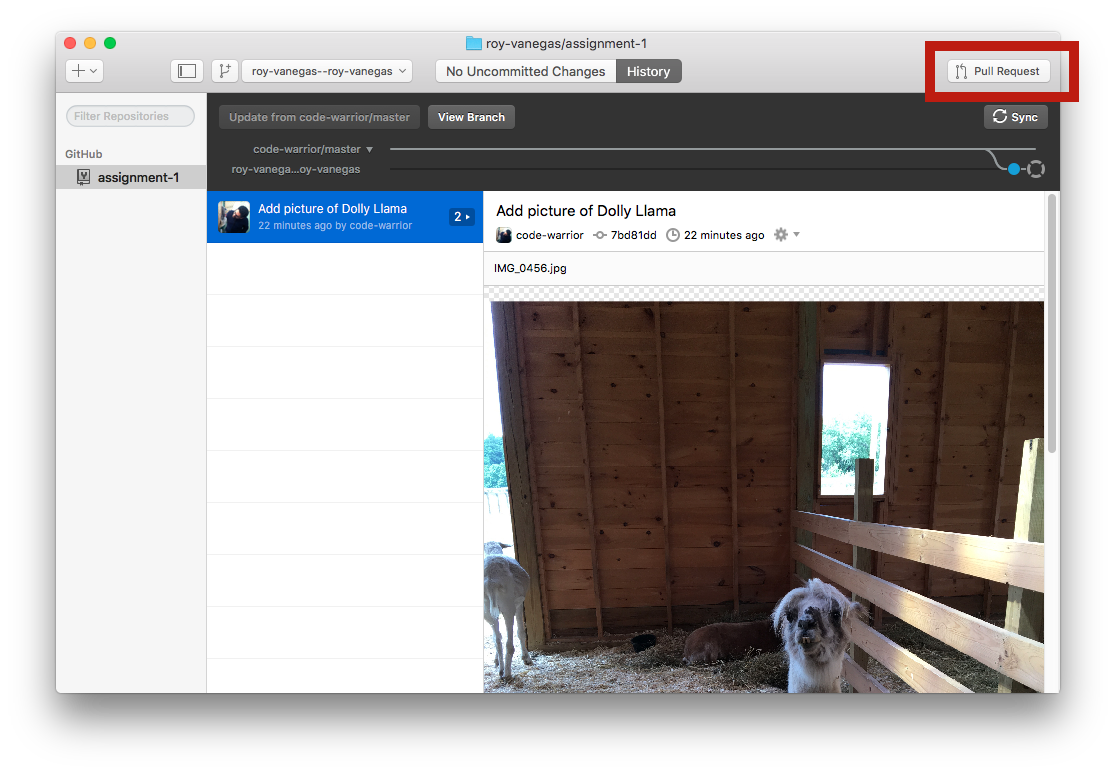Switch to the History tab
1116x773 pixels.
click(648, 71)
